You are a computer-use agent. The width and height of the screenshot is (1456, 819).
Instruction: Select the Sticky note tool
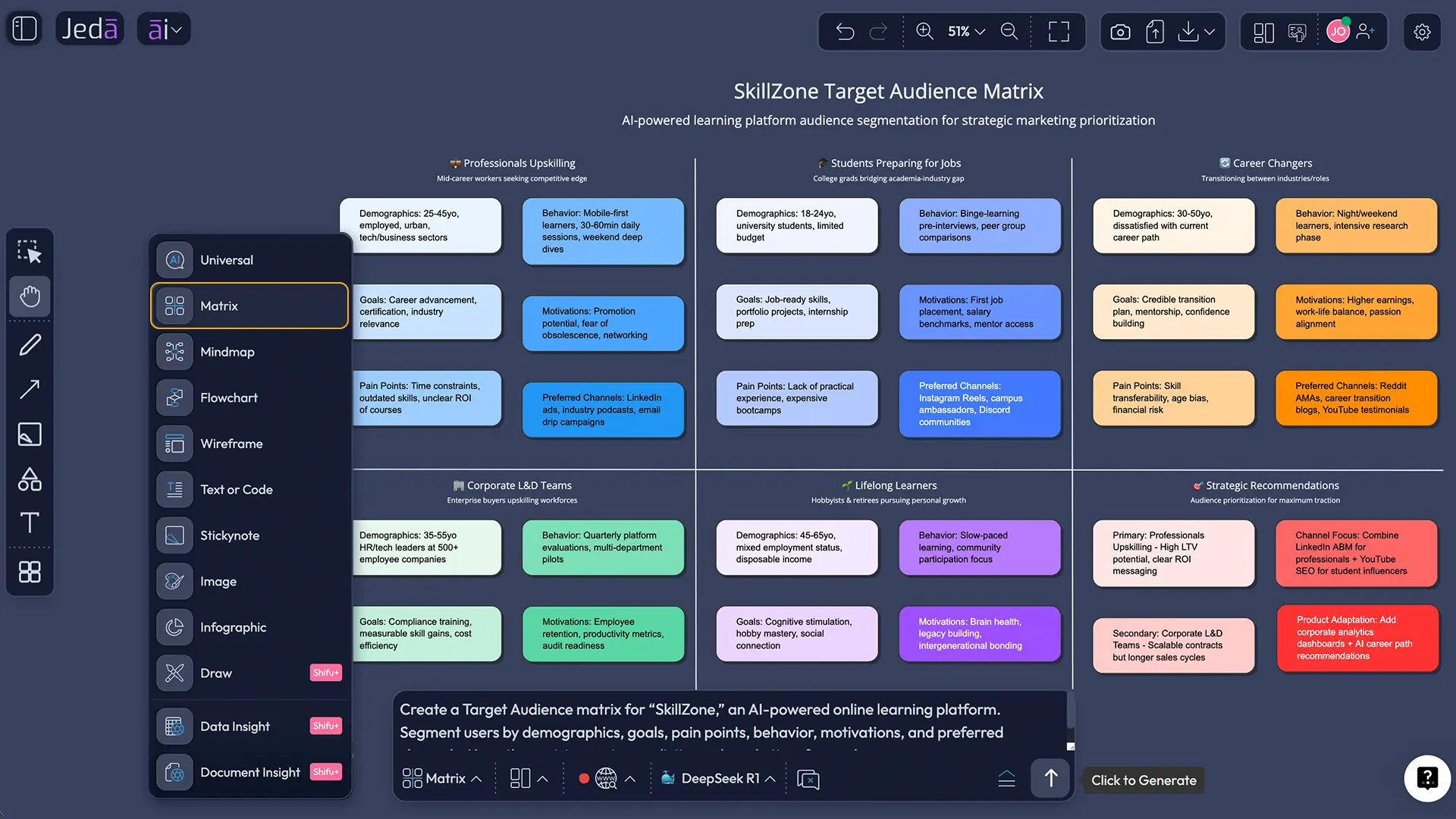[x=30, y=434]
